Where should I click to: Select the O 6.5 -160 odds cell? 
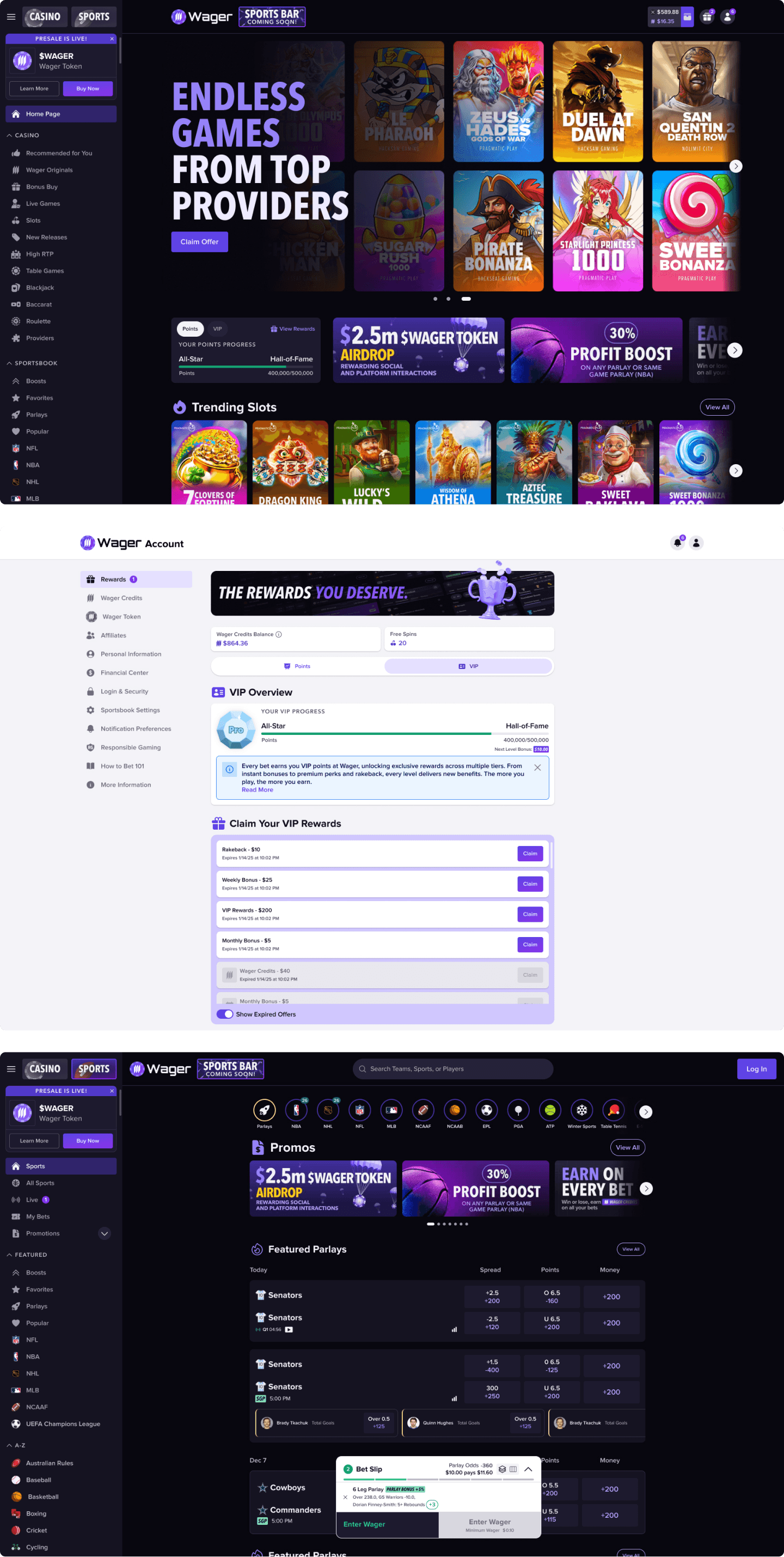point(551,1297)
